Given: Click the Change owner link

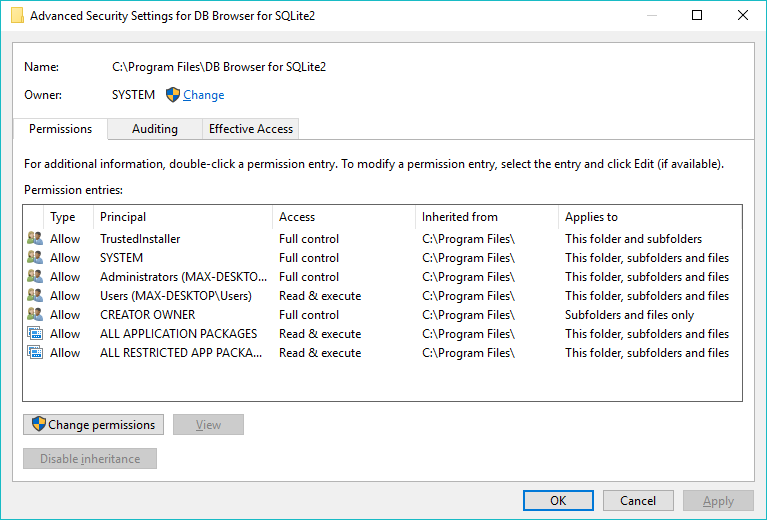Looking at the screenshot, I should pos(203,95).
